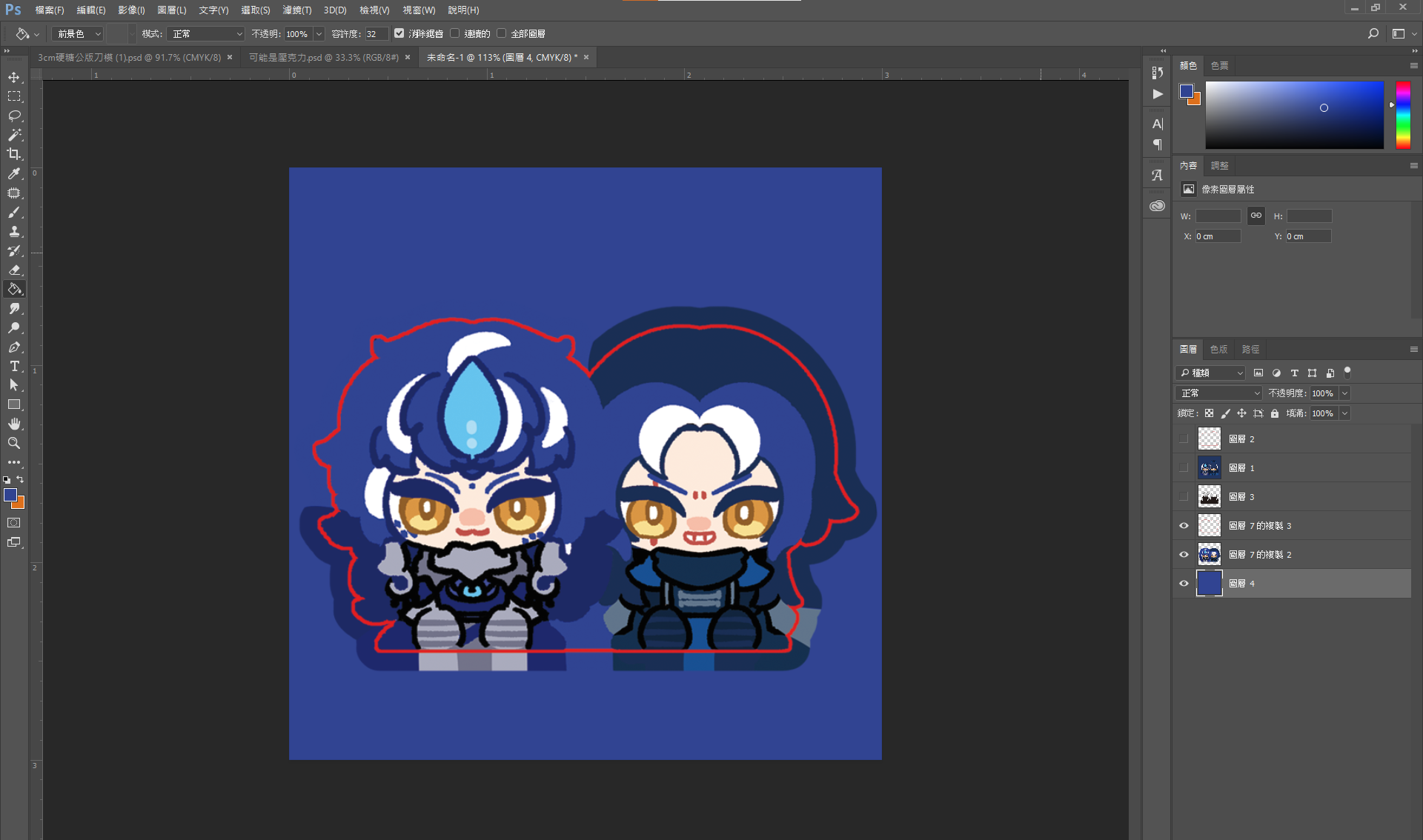1423x840 pixels.
Task: Select the Lasso tool
Action: (x=14, y=116)
